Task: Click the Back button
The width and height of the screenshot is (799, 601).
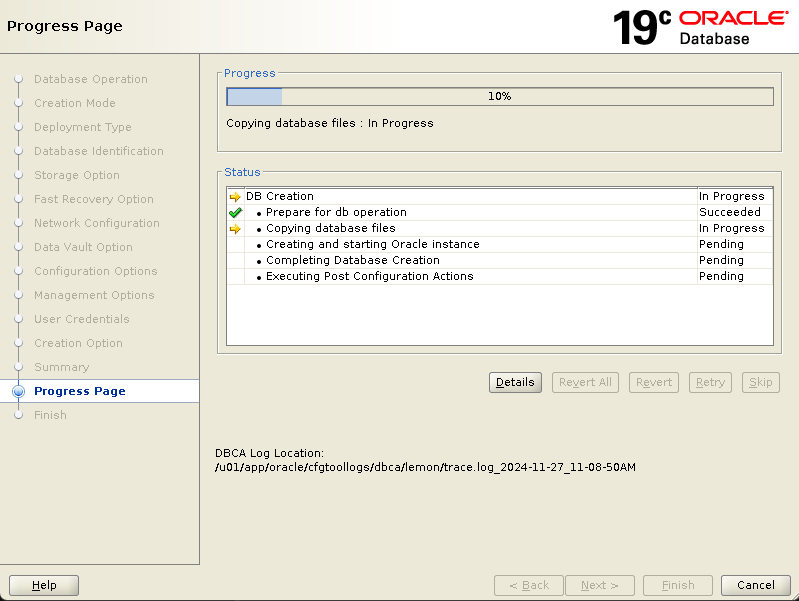Action: (529, 585)
